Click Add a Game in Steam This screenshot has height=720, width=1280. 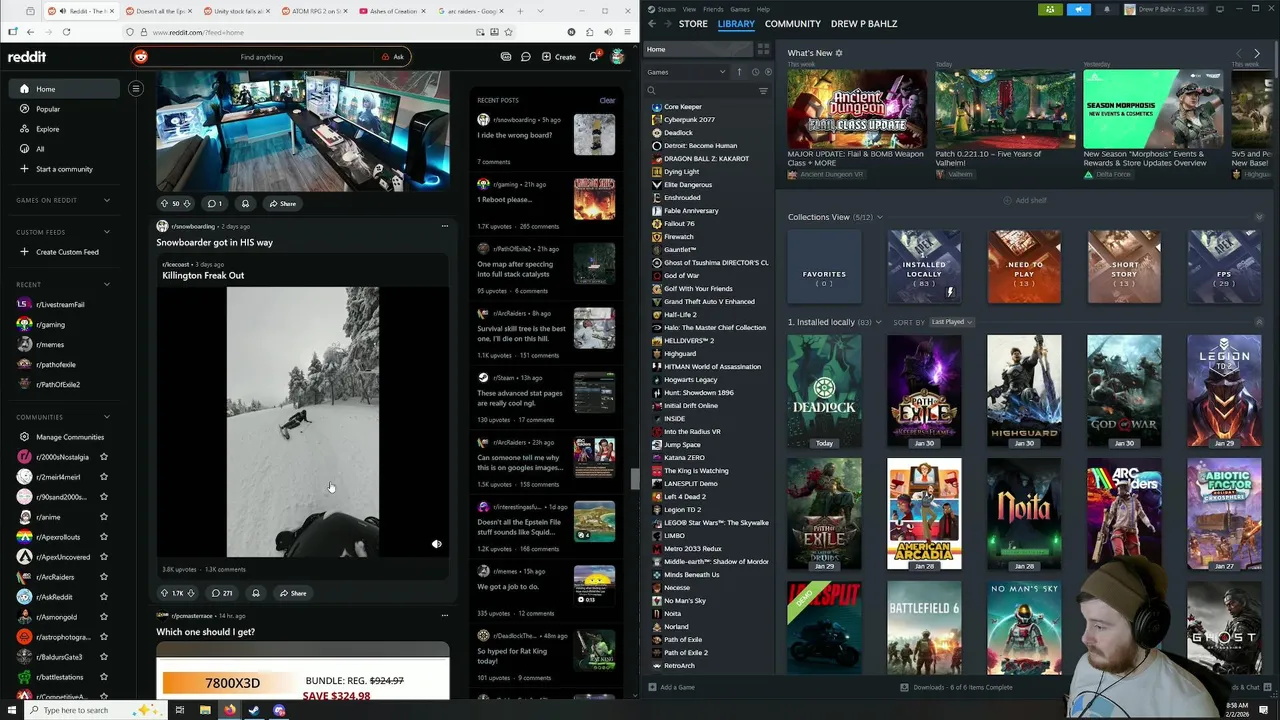tap(671, 687)
